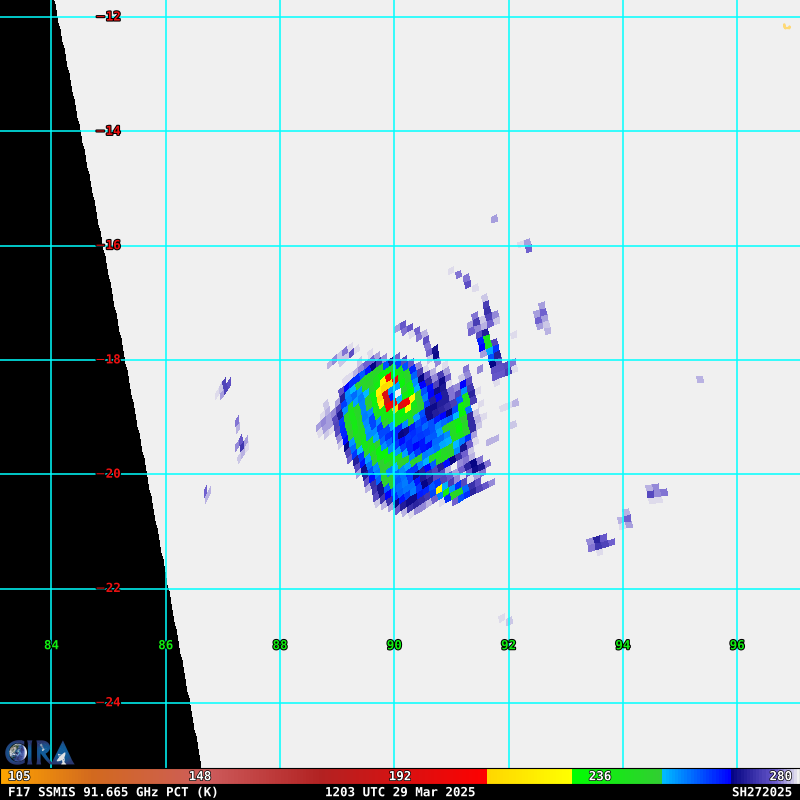Click the SH272025 storm identifier text
800x800 pixels.
pyautogui.click(x=761, y=792)
